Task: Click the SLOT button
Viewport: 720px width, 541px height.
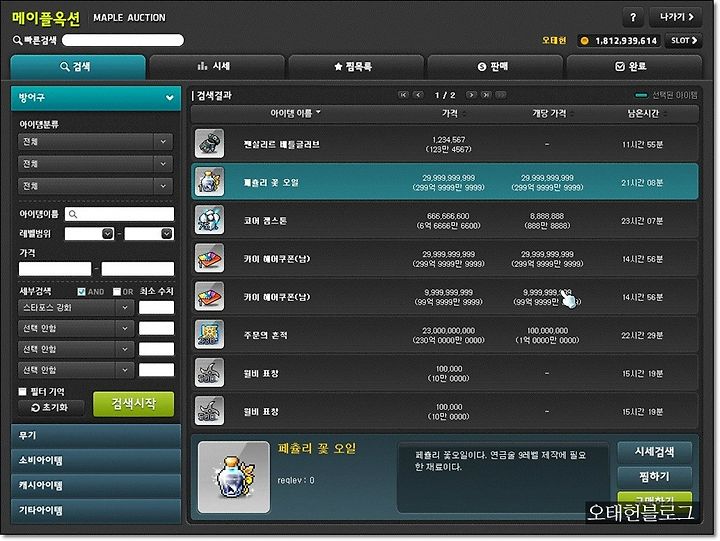Action: 683,40
